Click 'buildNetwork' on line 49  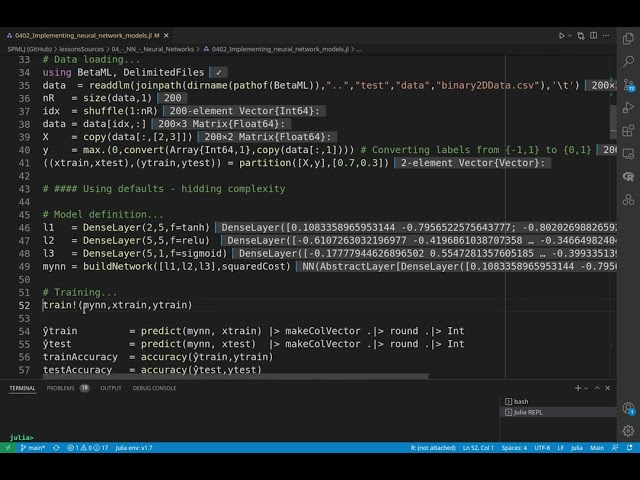(x=118, y=267)
